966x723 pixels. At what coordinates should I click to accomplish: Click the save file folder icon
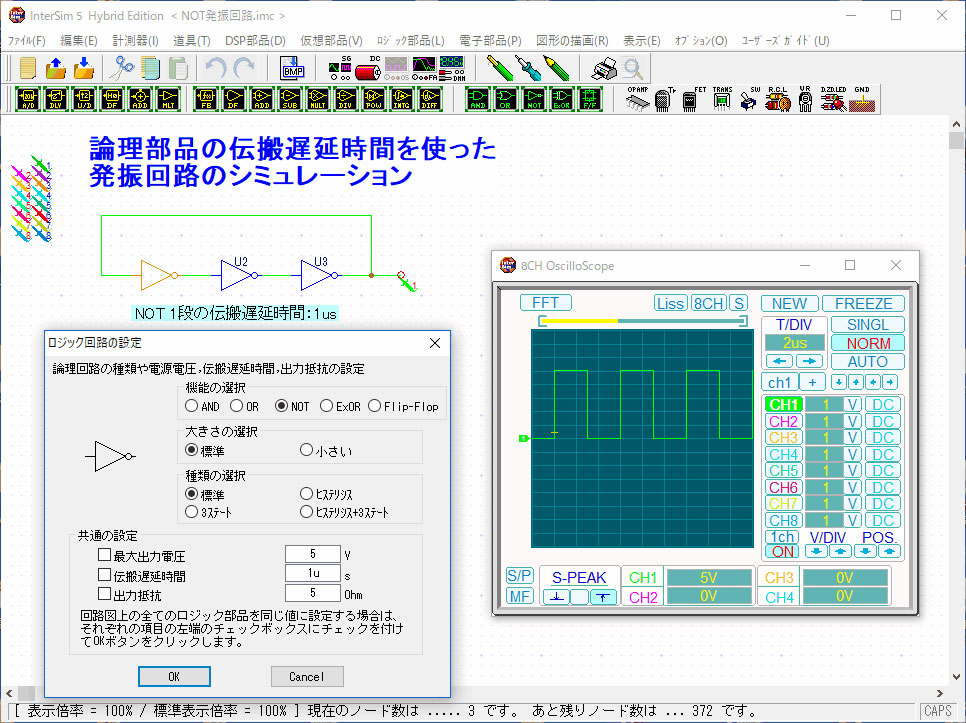coord(84,68)
